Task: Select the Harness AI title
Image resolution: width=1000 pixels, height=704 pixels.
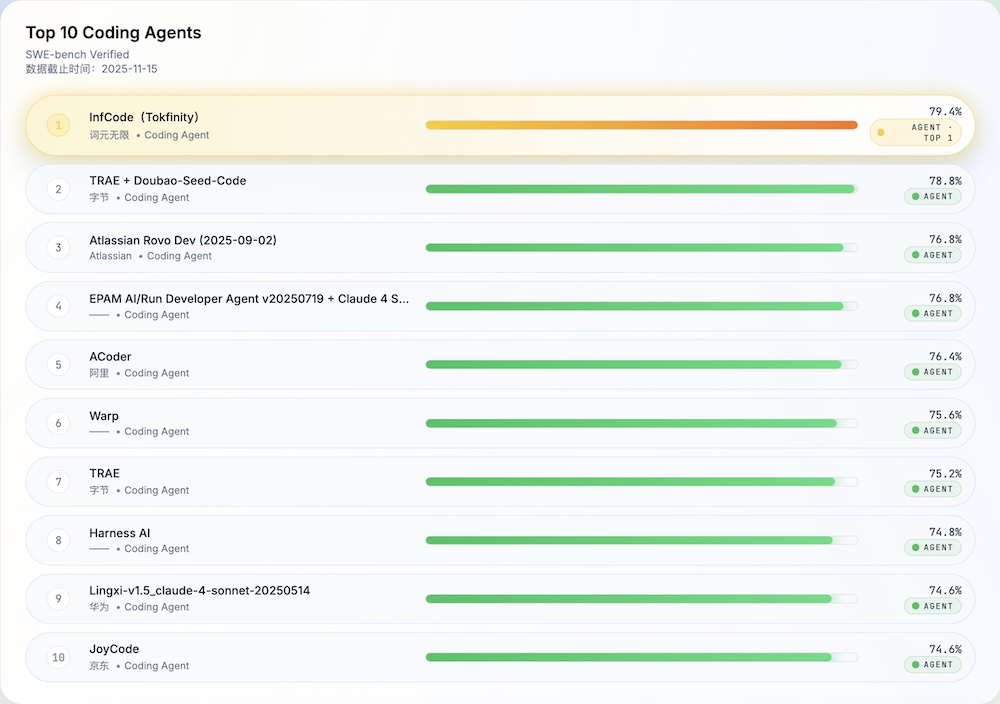Action: [x=120, y=533]
